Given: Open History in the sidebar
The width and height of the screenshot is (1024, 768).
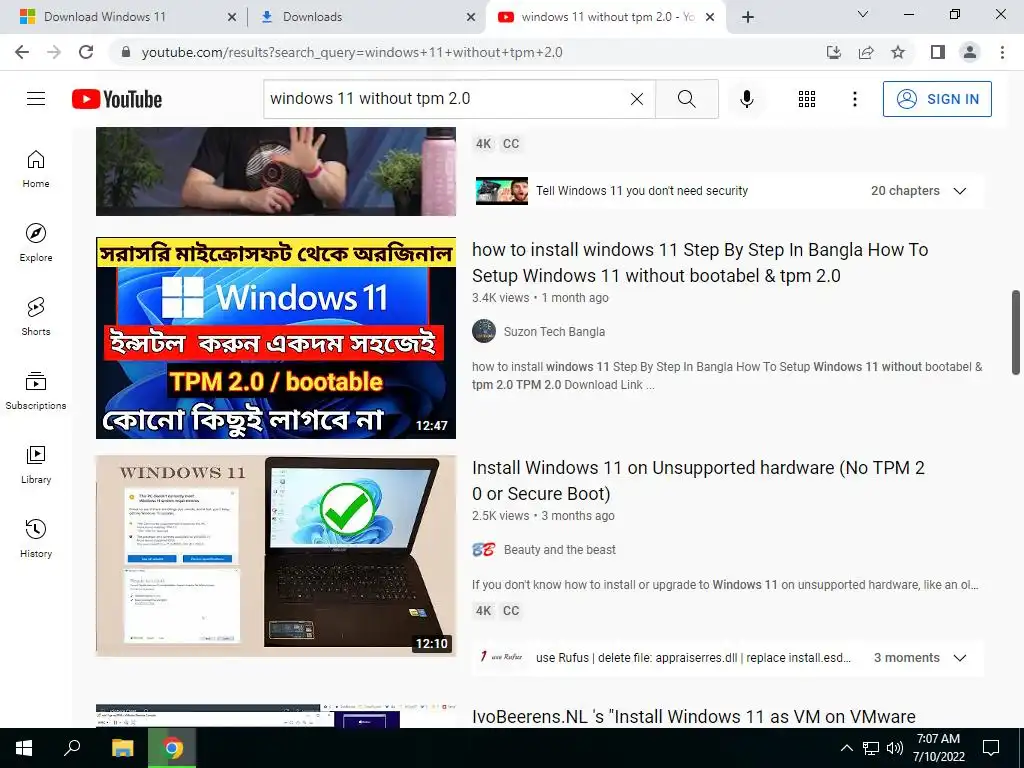Looking at the screenshot, I should point(36,539).
